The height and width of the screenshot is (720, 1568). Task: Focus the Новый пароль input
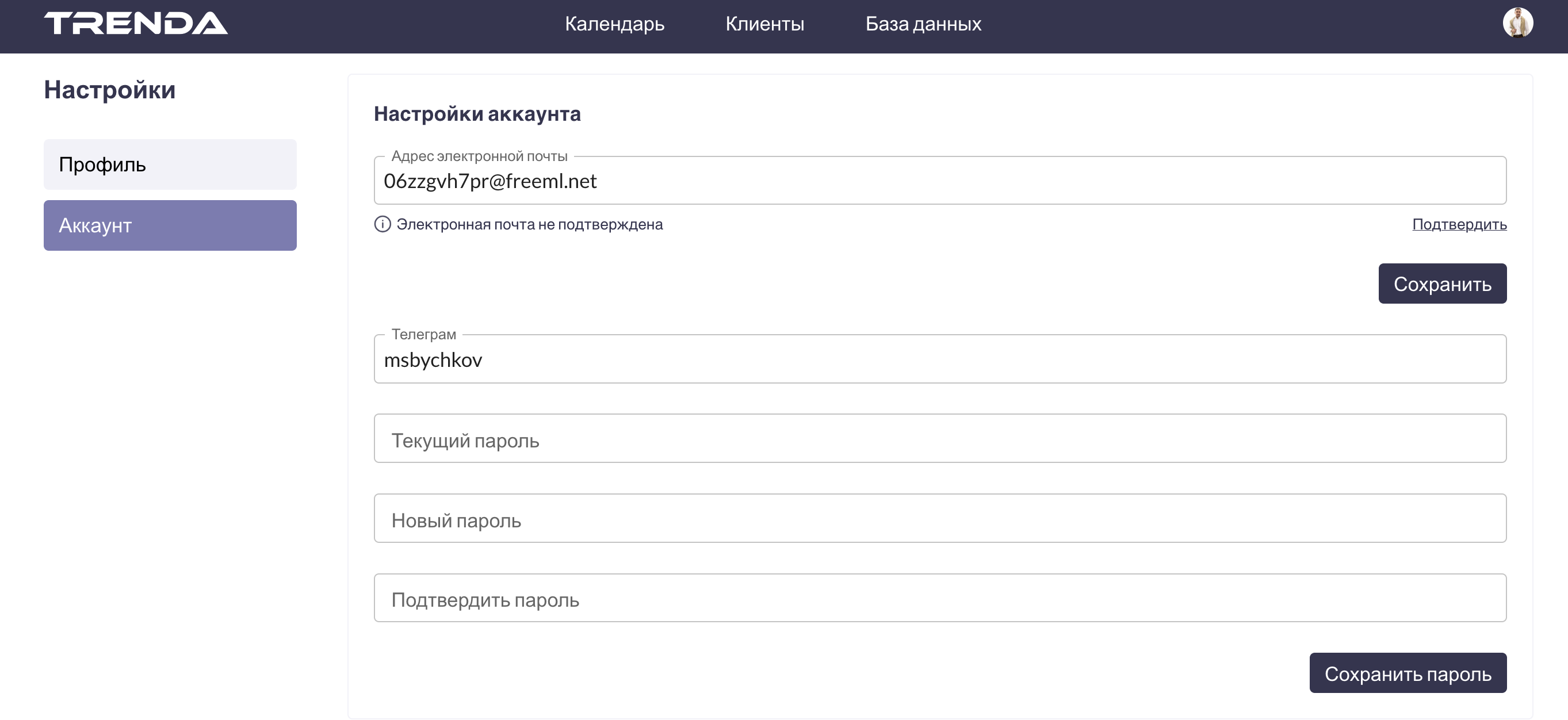(939, 519)
